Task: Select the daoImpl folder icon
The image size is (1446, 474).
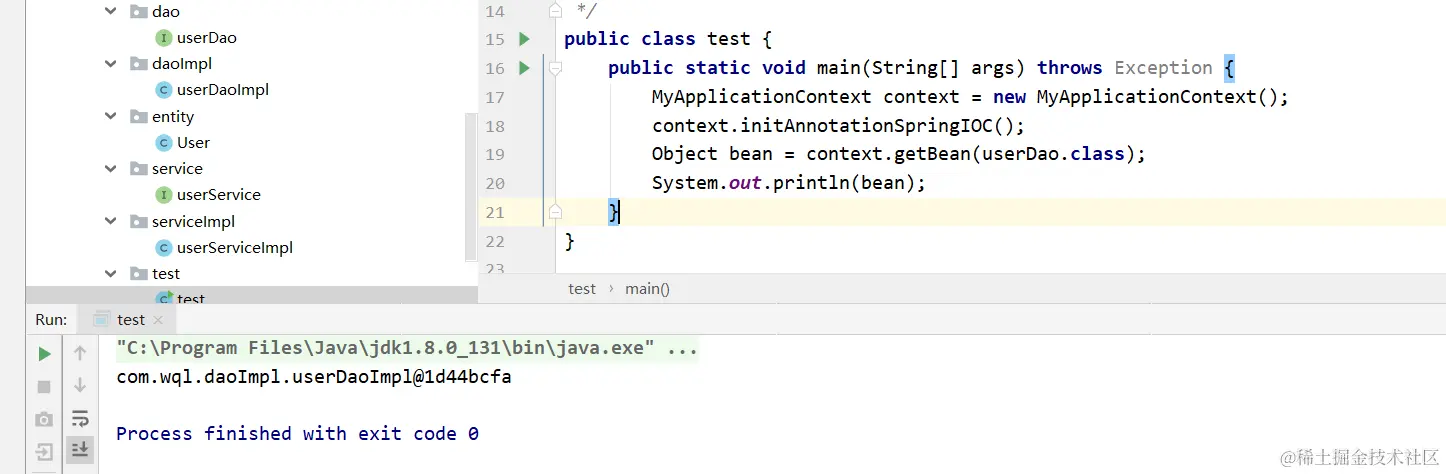Action: (139, 64)
